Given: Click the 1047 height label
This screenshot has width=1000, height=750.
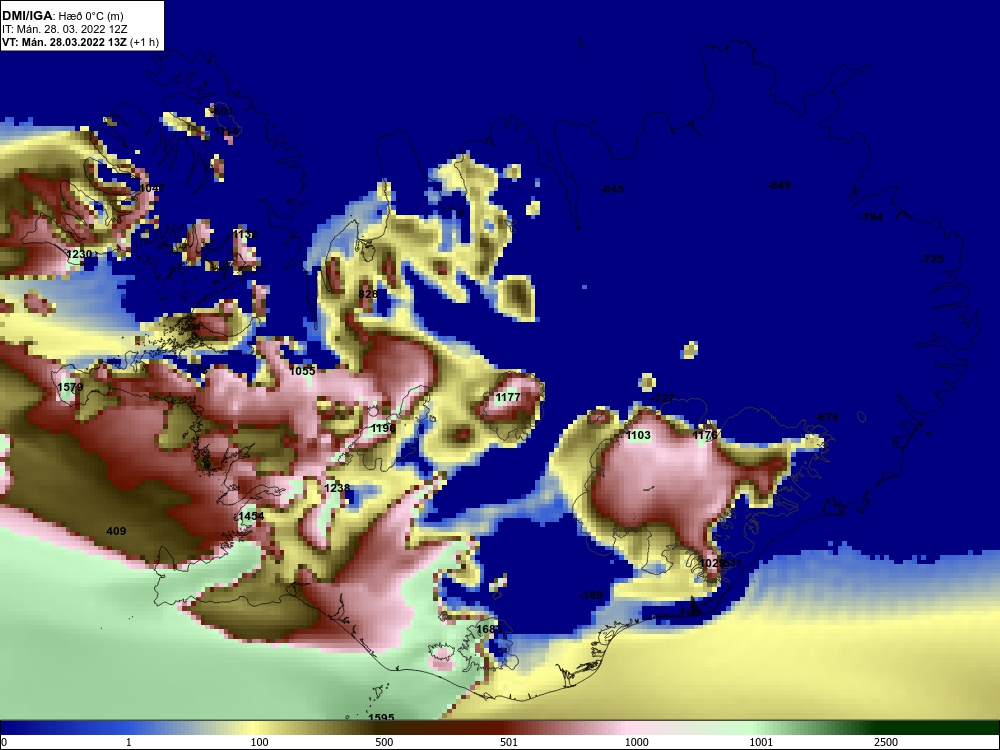Looking at the screenshot, I should pos(152,188).
